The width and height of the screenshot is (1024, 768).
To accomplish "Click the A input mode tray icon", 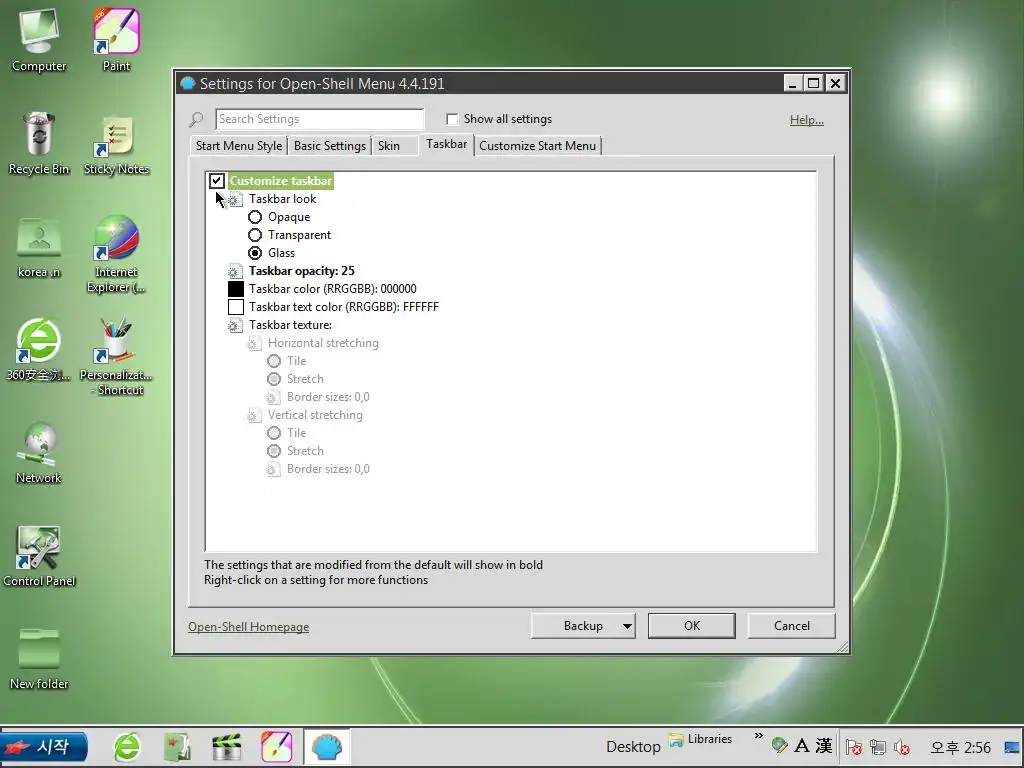I will click(802, 746).
